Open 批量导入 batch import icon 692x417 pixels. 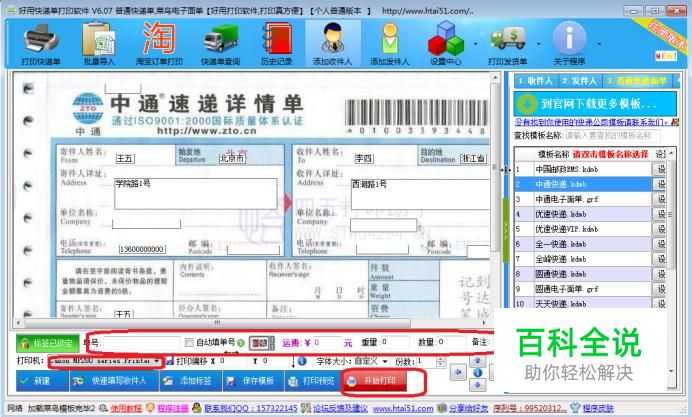pyautogui.click(x=99, y=44)
